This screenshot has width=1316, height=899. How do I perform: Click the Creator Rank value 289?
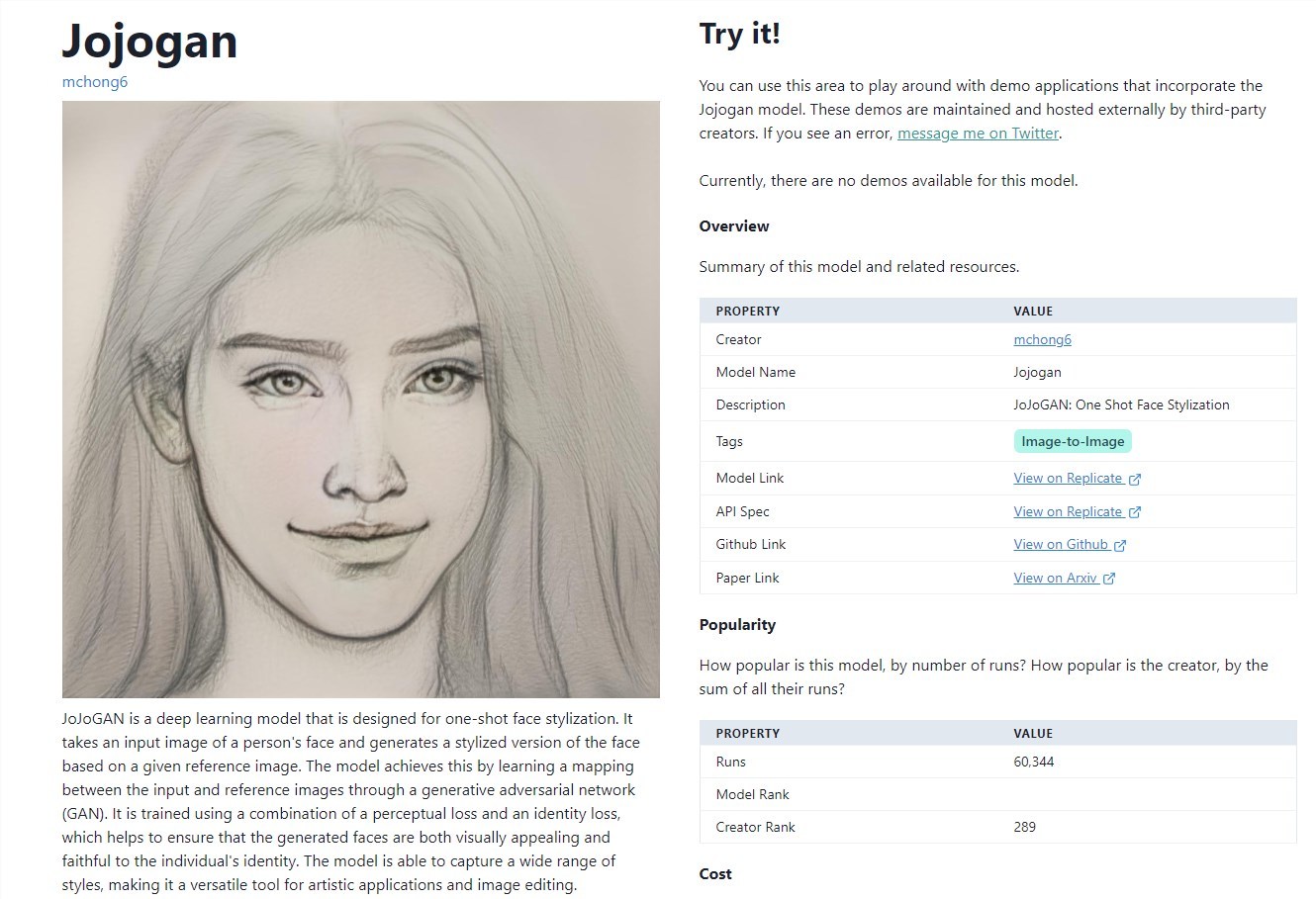(1025, 827)
